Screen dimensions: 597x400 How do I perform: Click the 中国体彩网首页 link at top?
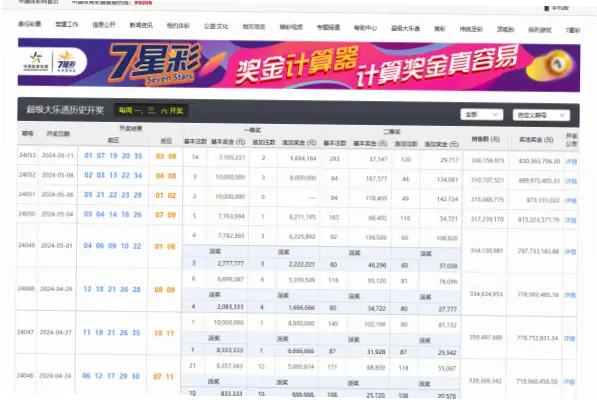point(38,2)
